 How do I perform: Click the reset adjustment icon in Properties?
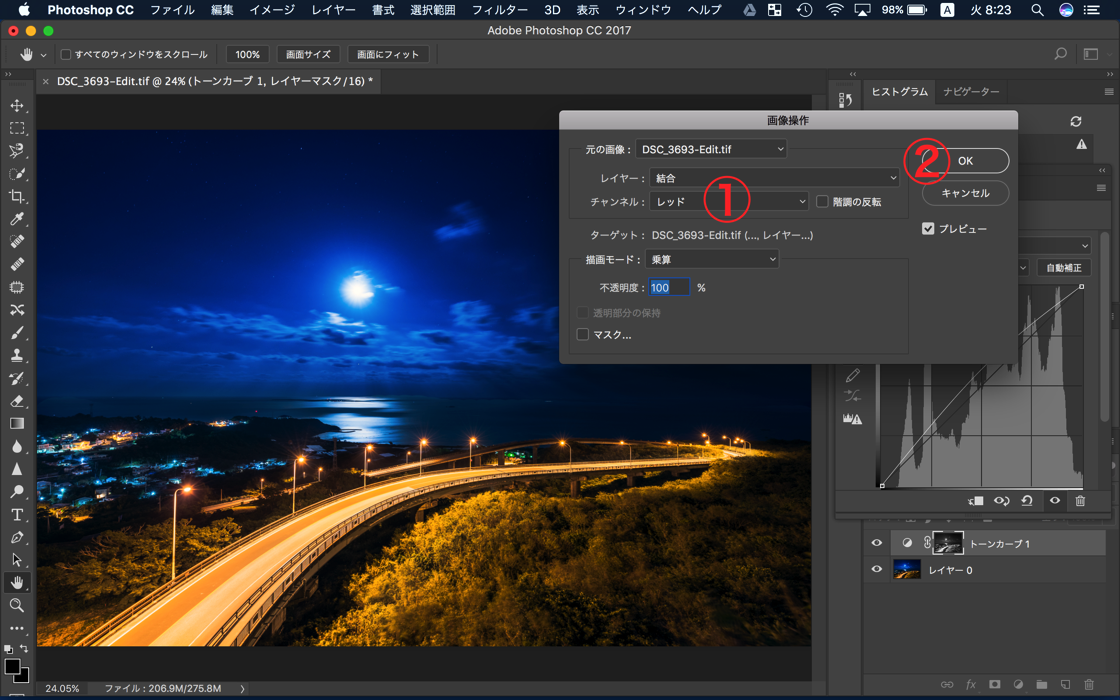[x=1027, y=501]
